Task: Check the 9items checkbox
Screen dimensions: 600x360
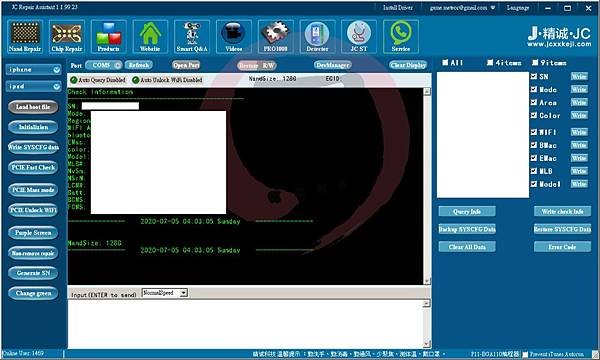Action: (535, 62)
